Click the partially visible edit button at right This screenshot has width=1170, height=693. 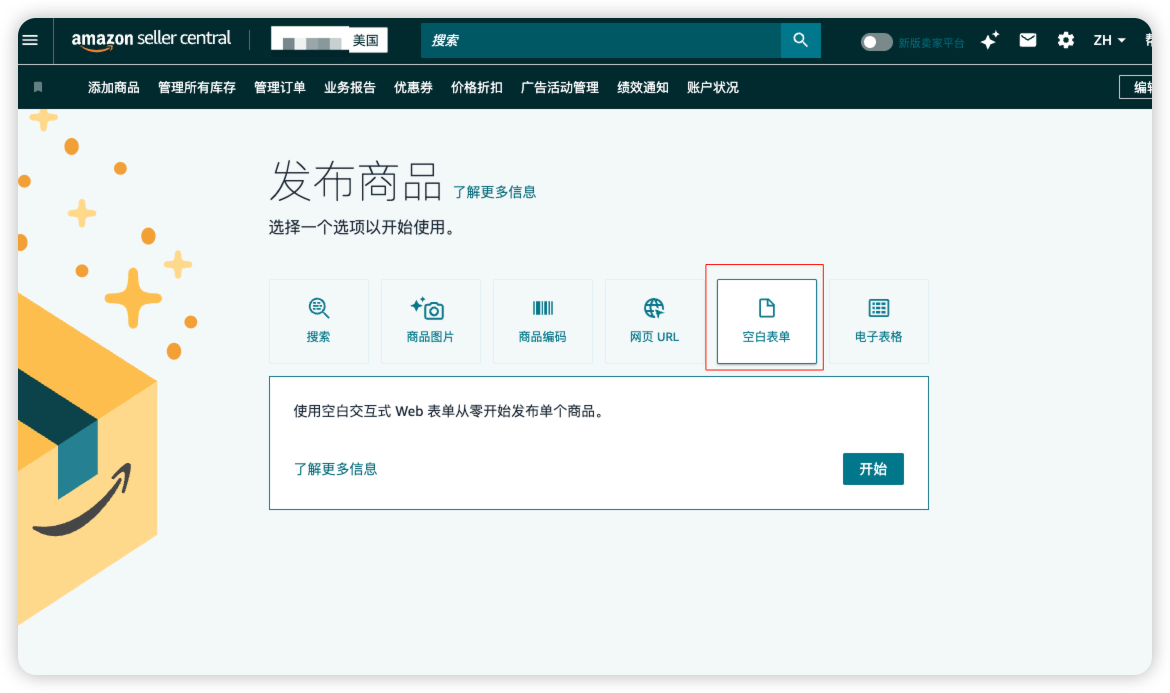tap(1136, 87)
